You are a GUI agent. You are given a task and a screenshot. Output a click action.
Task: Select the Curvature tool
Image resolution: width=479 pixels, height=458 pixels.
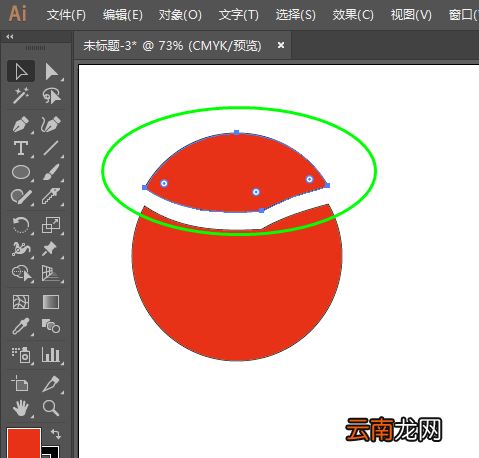click(x=51, y=124)
